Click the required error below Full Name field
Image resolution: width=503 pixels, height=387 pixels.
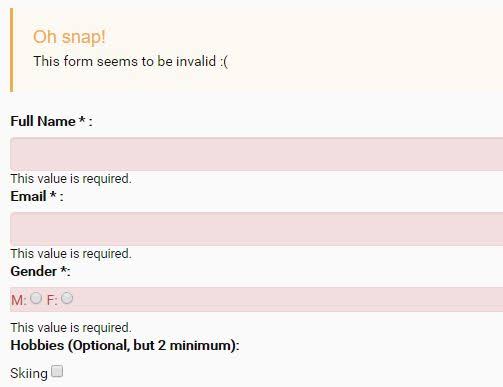pyautogui.click(x=71, y=179)
